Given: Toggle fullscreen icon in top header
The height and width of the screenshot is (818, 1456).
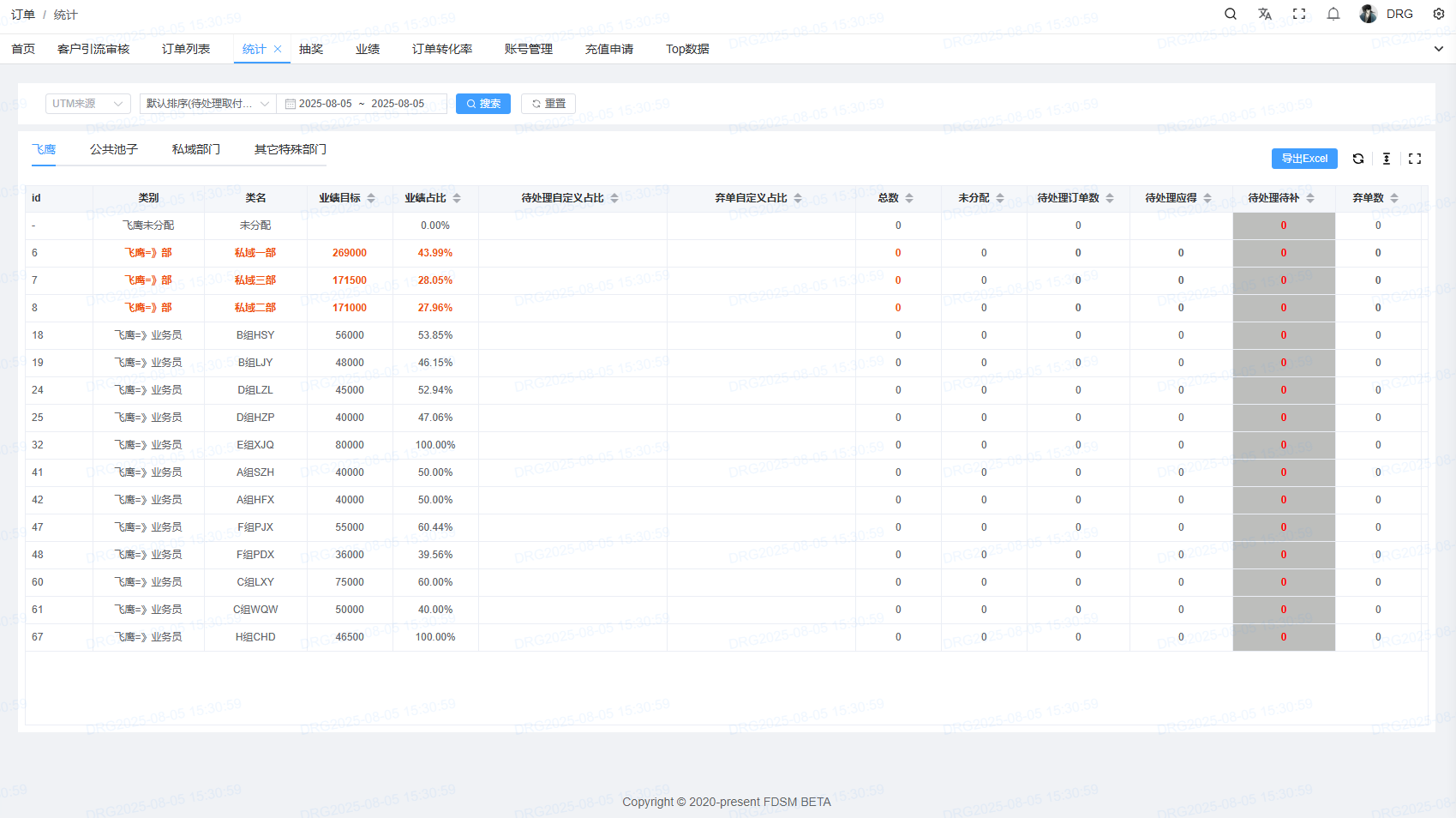Looking at the screenshot, I should [x=1299, y=14].
